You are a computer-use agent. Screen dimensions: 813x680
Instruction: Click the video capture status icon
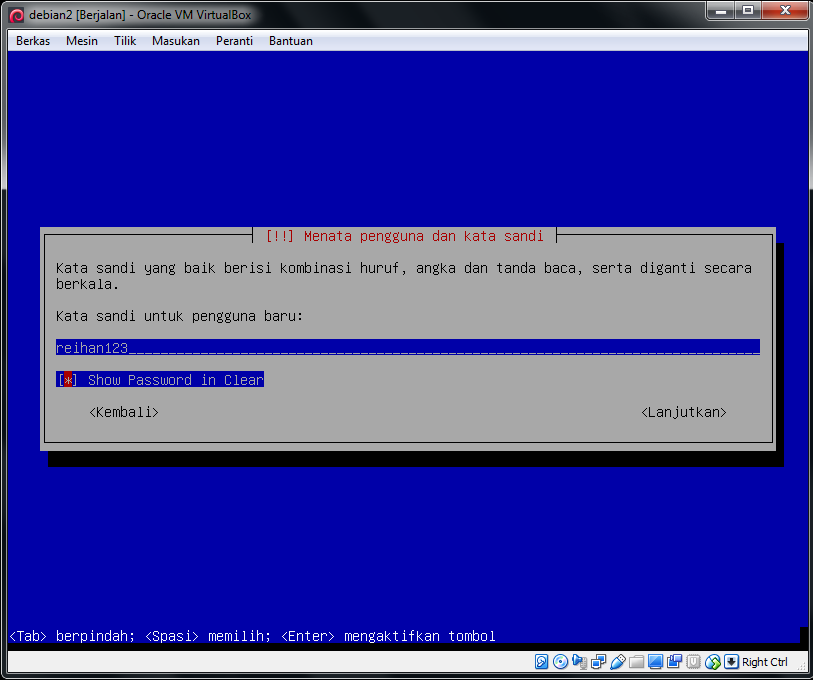675,662
